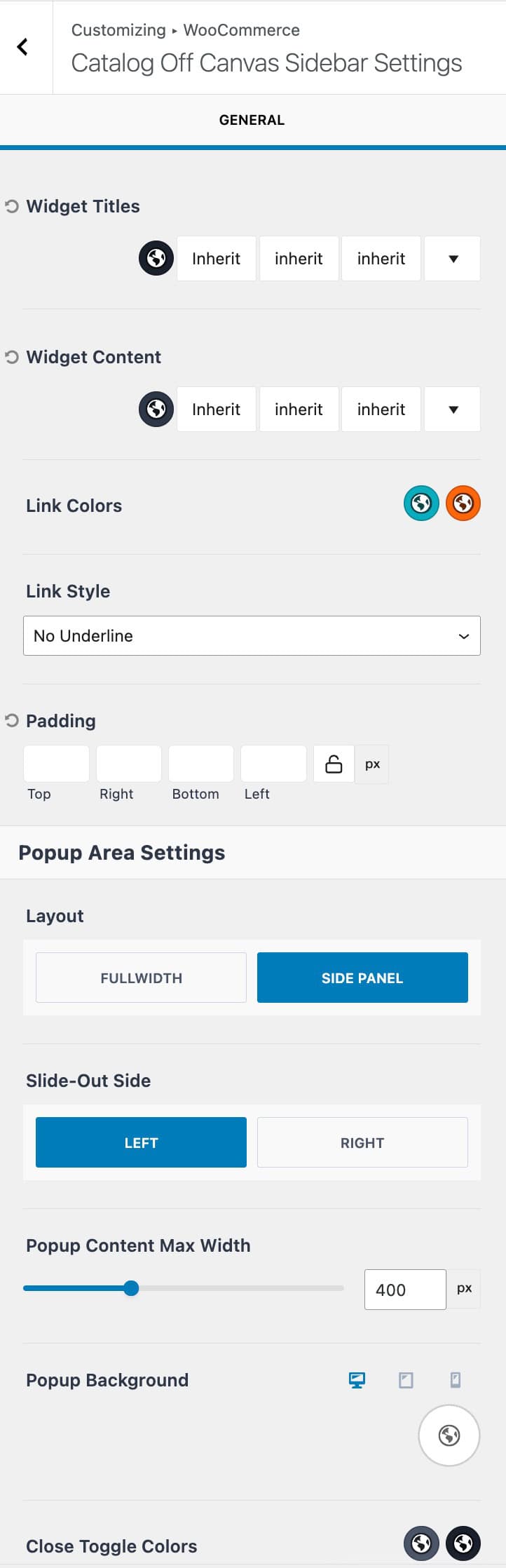506x1568 pixels.
Task: Click the orange hover globe for Link Colors
Action: pyautogui.click(x=463, y=503)
